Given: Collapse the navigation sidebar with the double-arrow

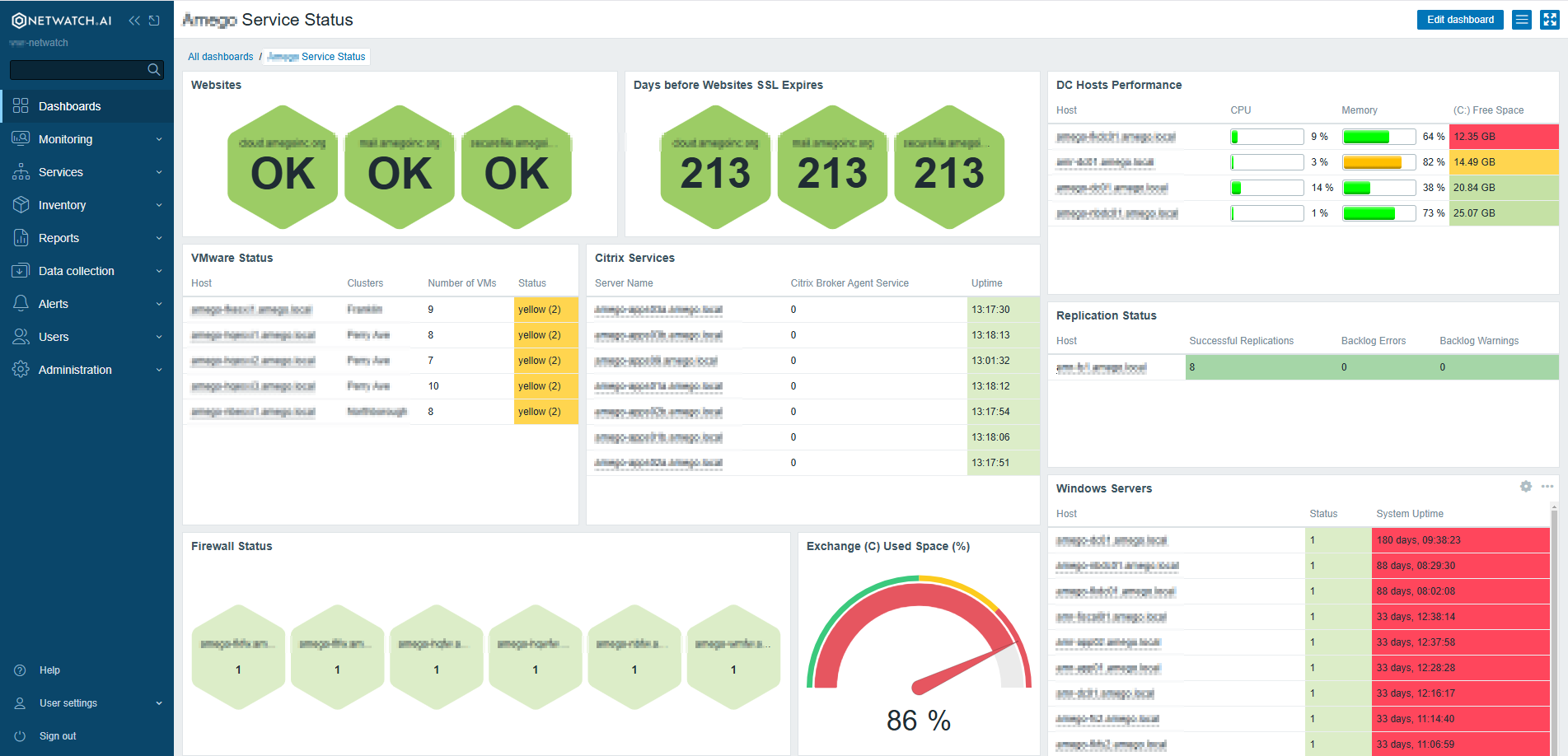Looking at the screenshot, I should tap(134, 20).
